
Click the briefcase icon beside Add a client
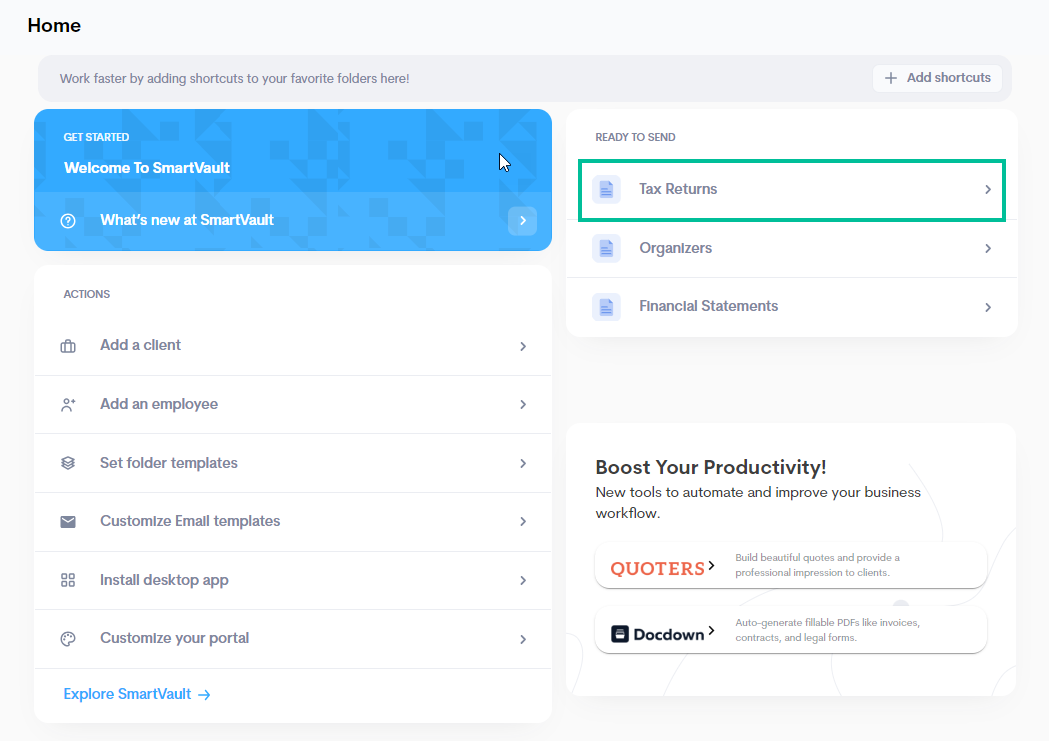(68, 346)
